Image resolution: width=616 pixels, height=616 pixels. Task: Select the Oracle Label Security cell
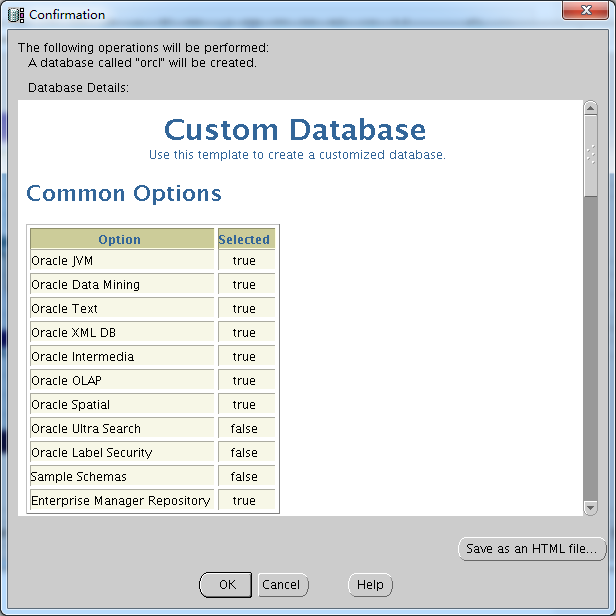point(122,453)
